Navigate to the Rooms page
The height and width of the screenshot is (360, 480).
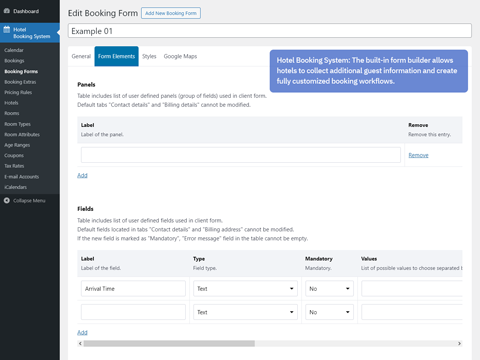point(12,113)
